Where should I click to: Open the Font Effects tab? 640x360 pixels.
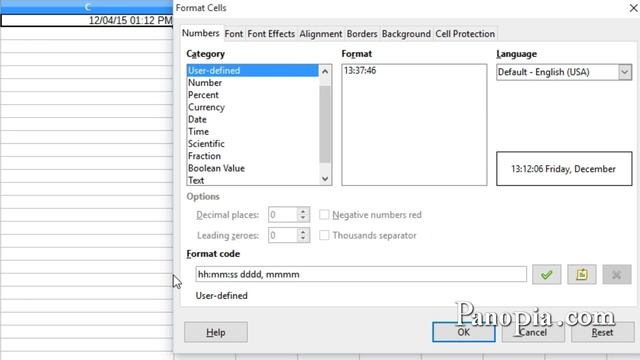pos(271,34)
